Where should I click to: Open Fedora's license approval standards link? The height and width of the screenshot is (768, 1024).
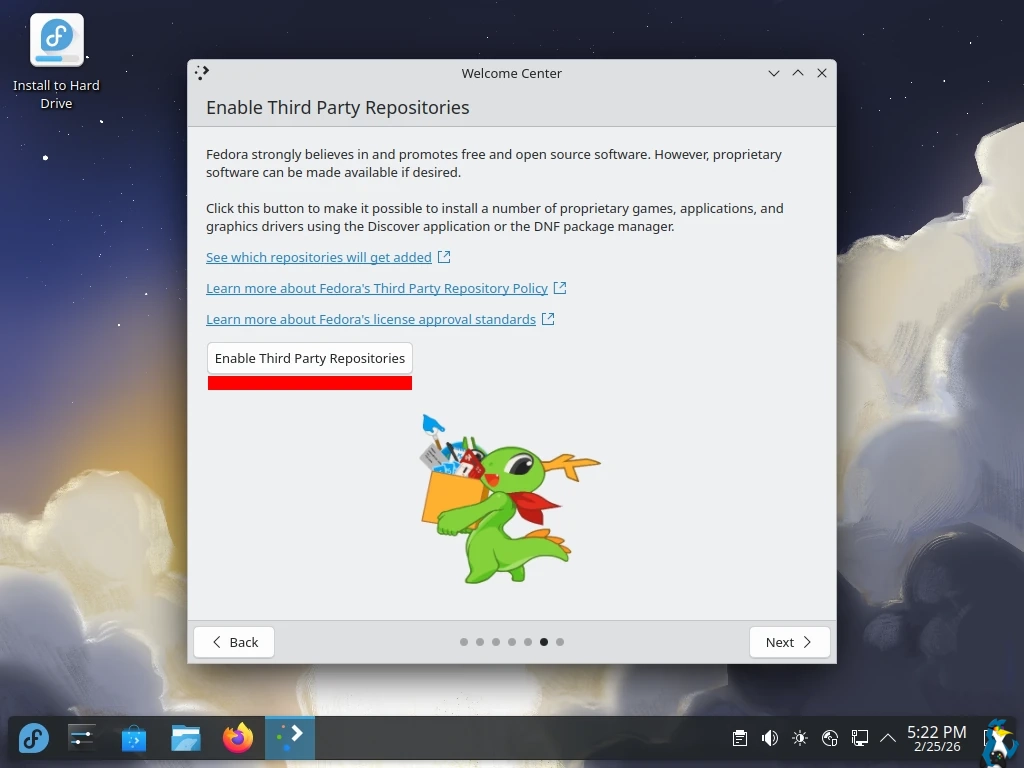[x=371, y=319]
